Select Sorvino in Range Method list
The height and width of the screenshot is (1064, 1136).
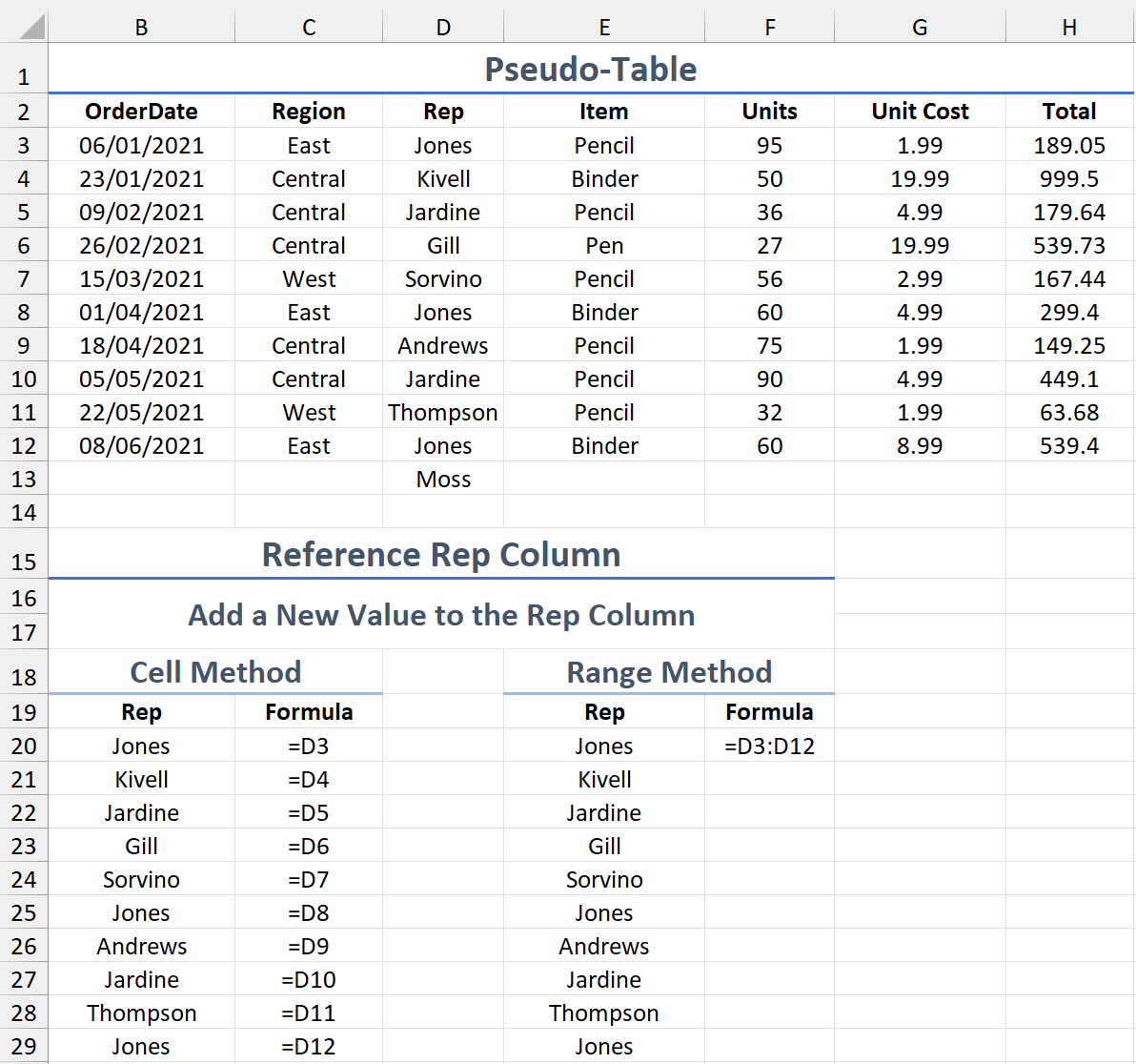[x=604, y=880]
